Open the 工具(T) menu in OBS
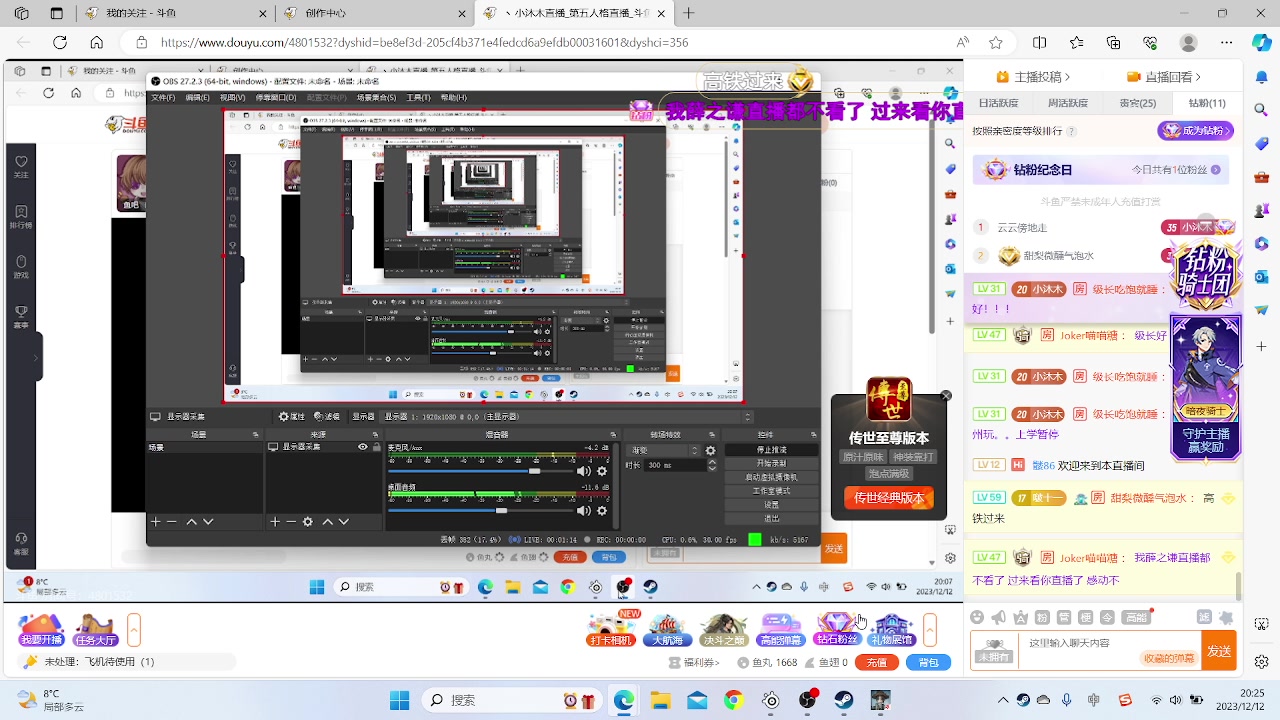This screenshot has width=1280, height=720. coord(418,97)
